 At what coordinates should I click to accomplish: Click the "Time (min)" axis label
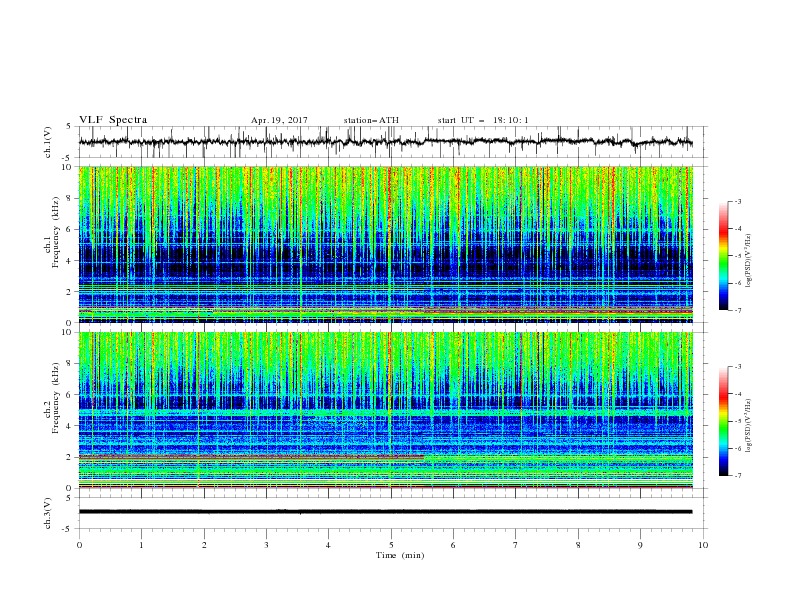(x=400, y=555)
